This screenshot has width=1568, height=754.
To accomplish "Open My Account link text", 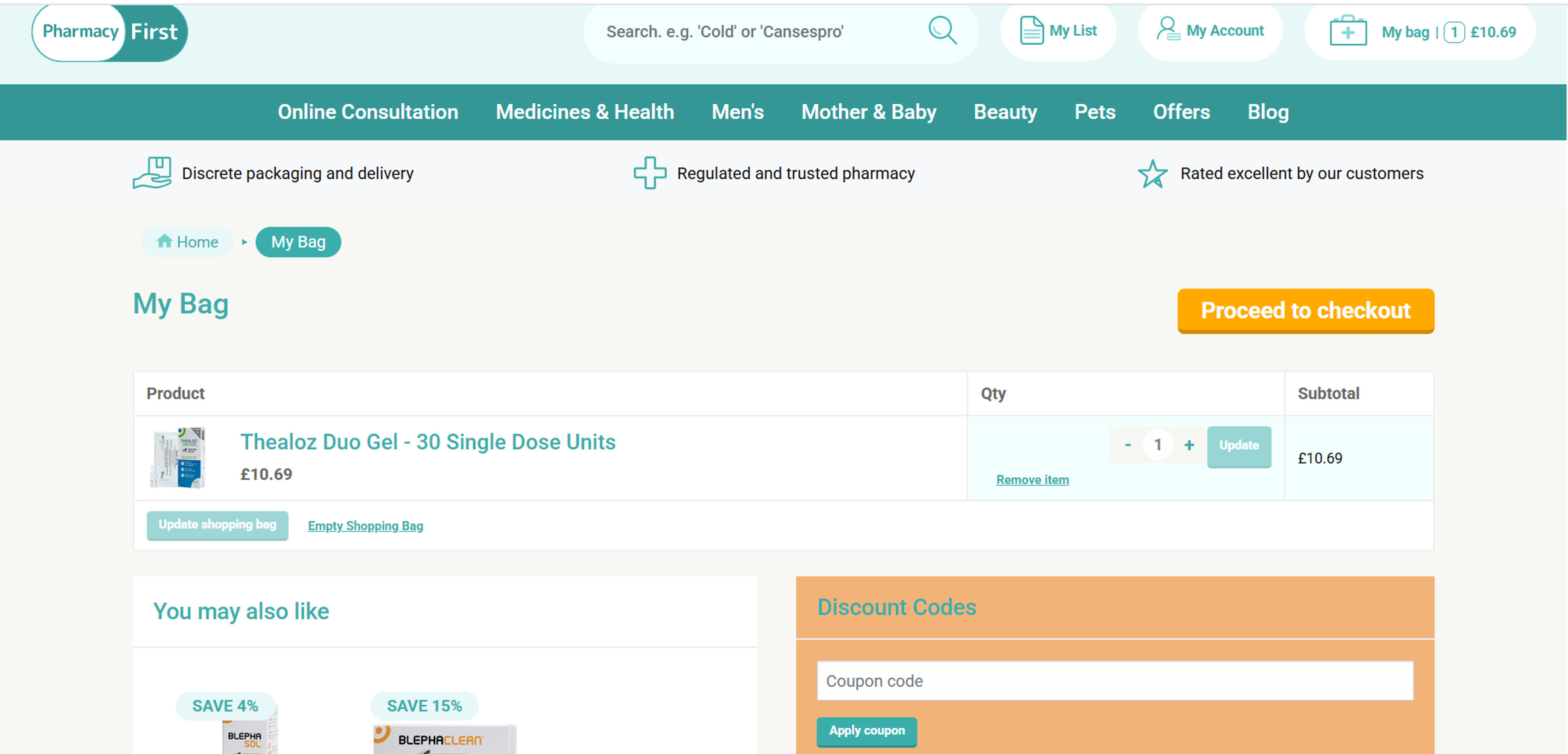I will (1225, 31).
